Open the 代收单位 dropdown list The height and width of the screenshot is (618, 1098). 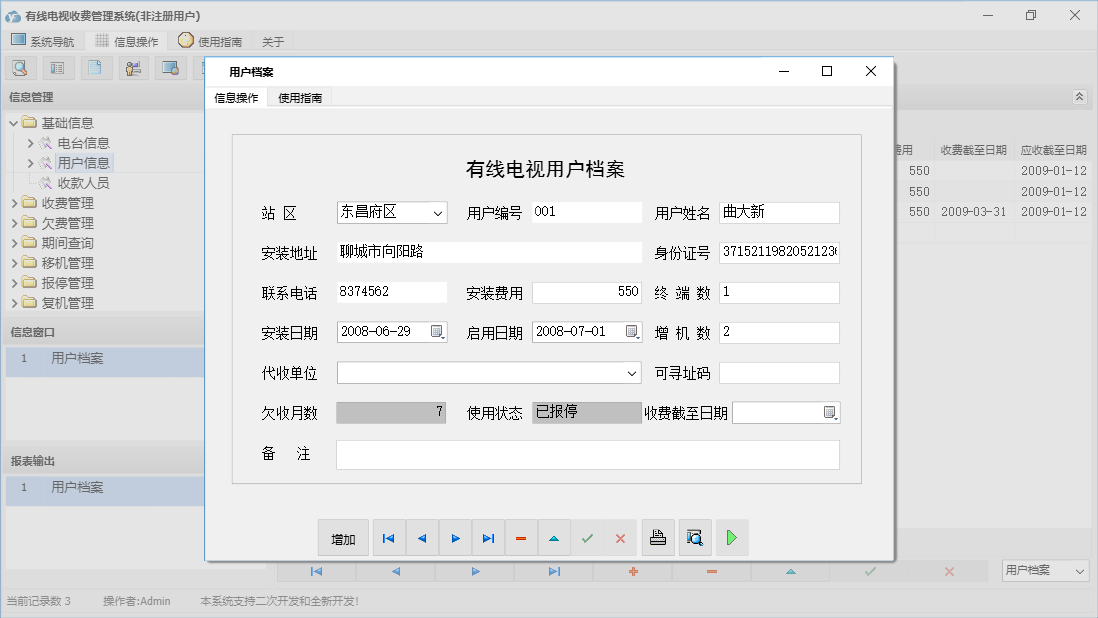630,372
